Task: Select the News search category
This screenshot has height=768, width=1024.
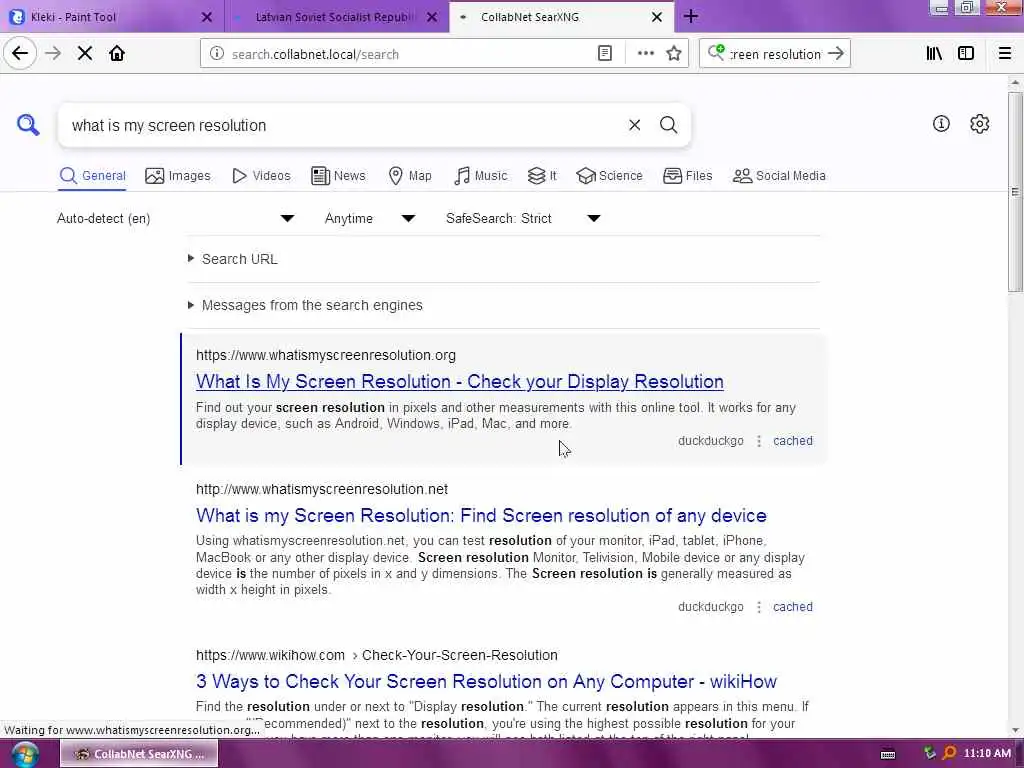Action: 338,176
